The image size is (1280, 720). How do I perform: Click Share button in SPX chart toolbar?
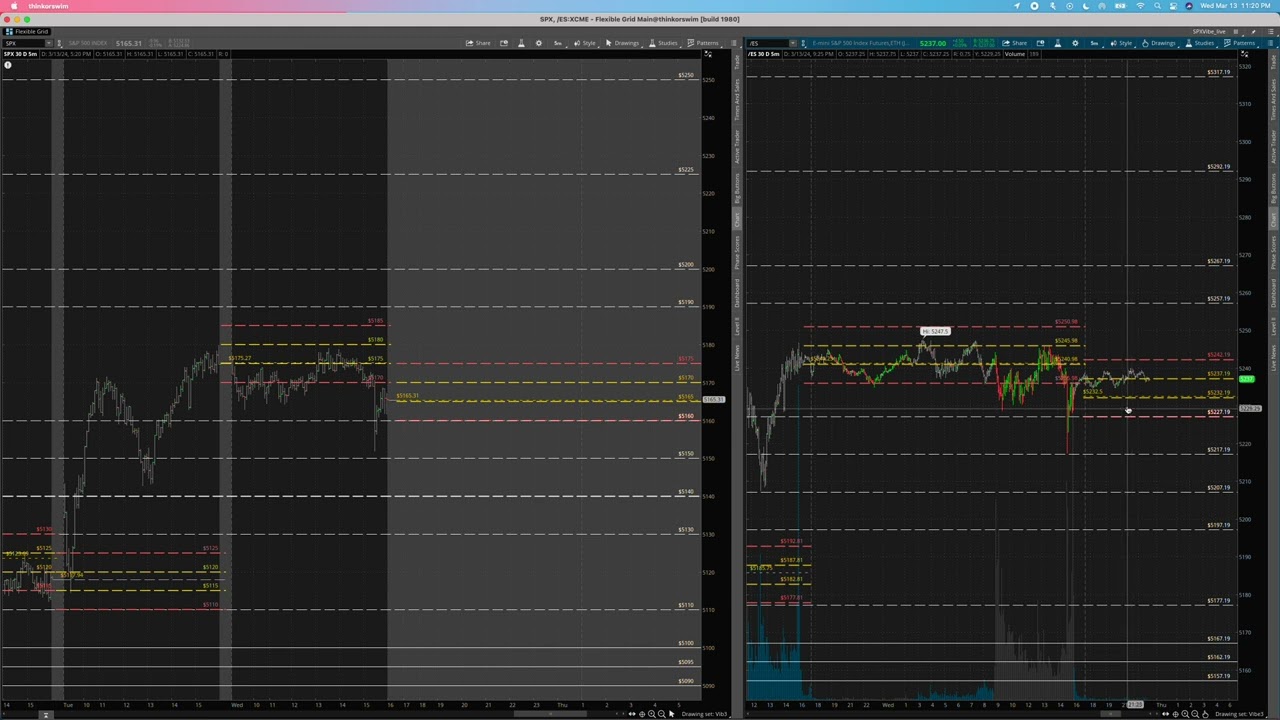pos(478,43)
